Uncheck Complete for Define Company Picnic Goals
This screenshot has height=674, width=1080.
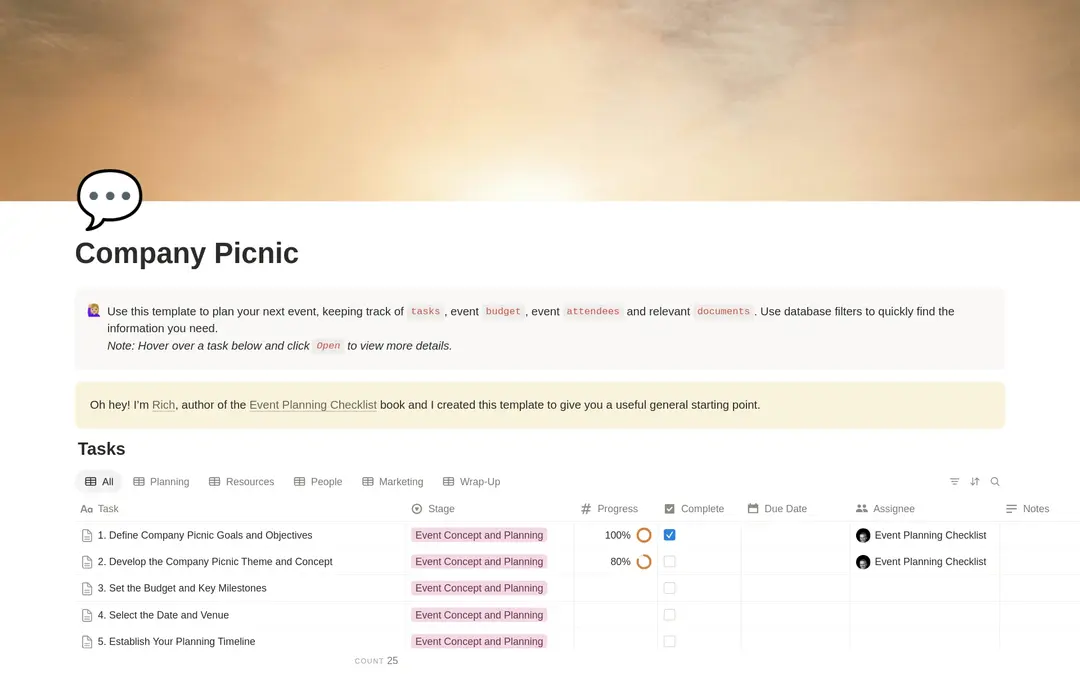[669, 535]
